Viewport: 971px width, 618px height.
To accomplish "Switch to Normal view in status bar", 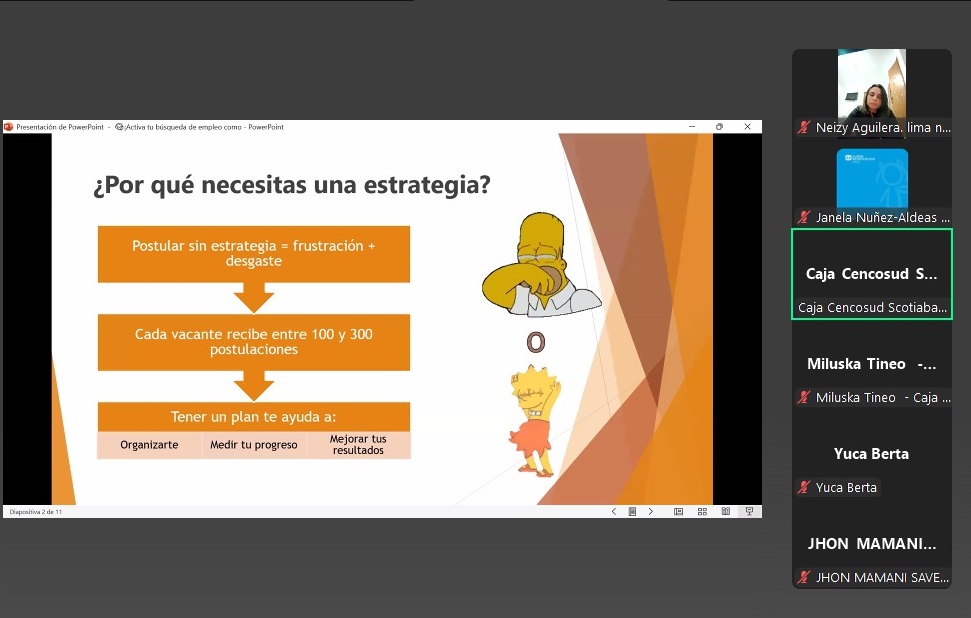I will tap(678, 511).
